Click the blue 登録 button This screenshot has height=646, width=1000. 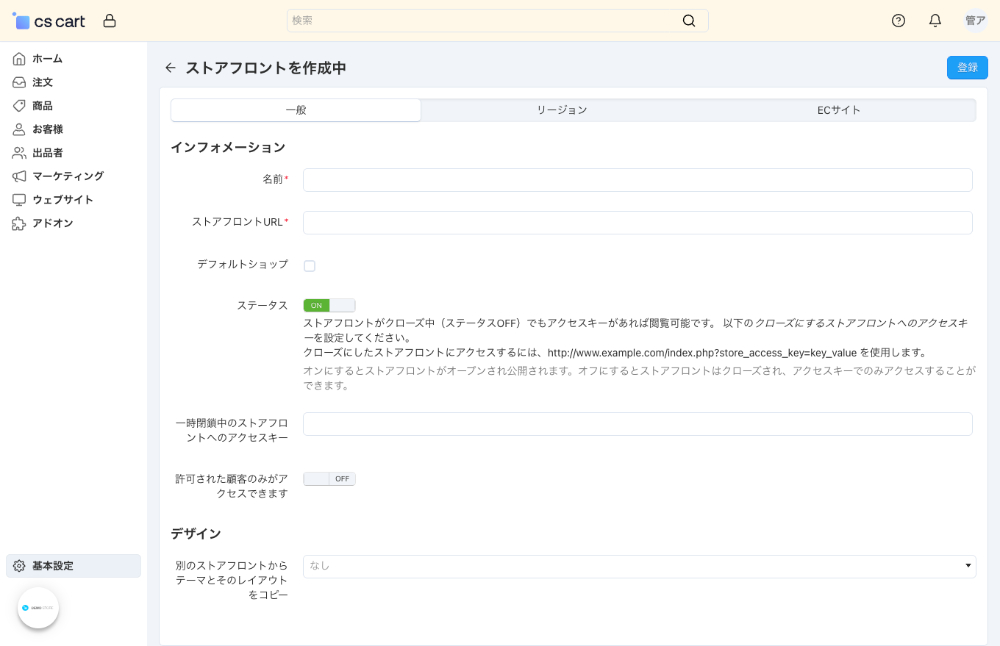pos(967,68)
